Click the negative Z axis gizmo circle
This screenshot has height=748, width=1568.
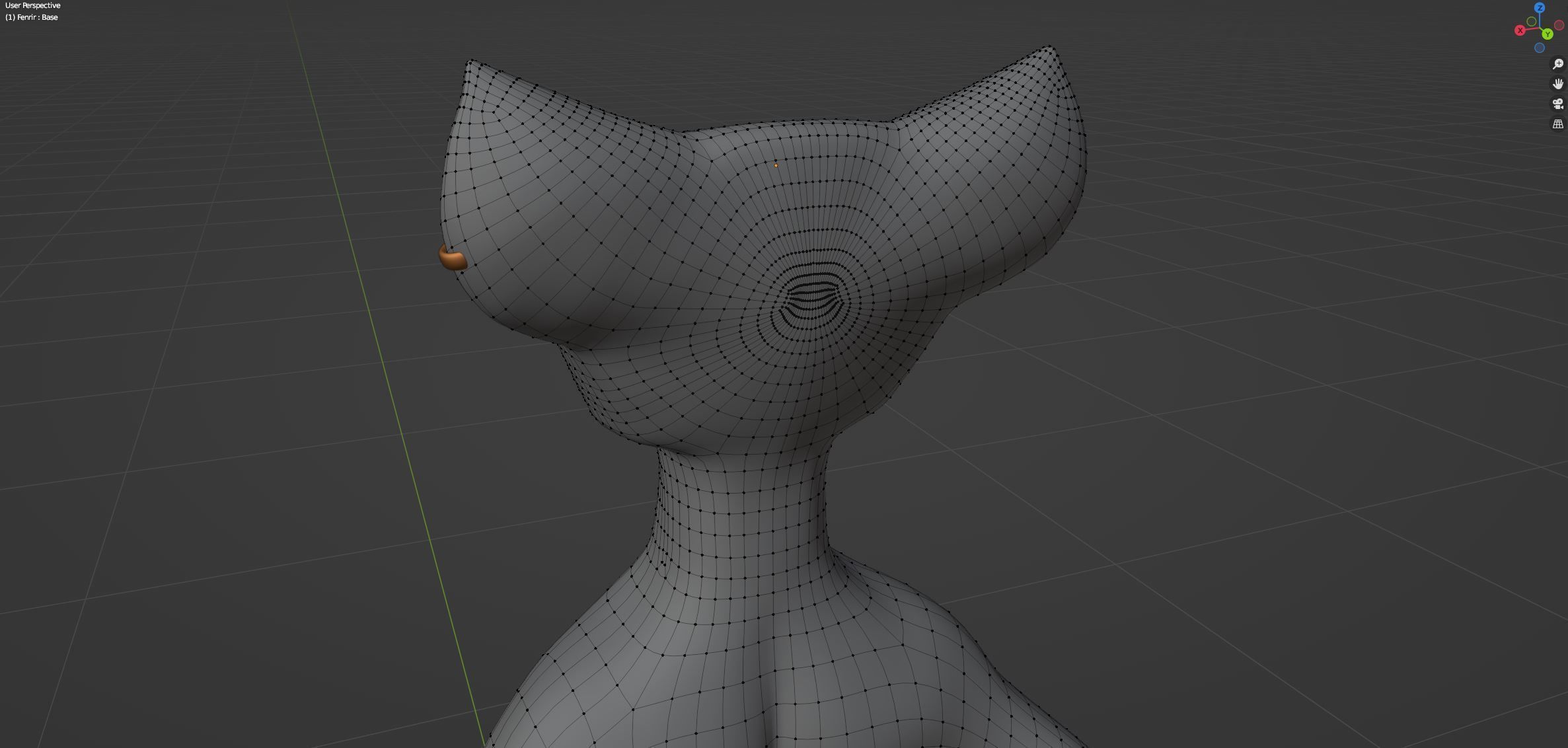click(1540, 48)
